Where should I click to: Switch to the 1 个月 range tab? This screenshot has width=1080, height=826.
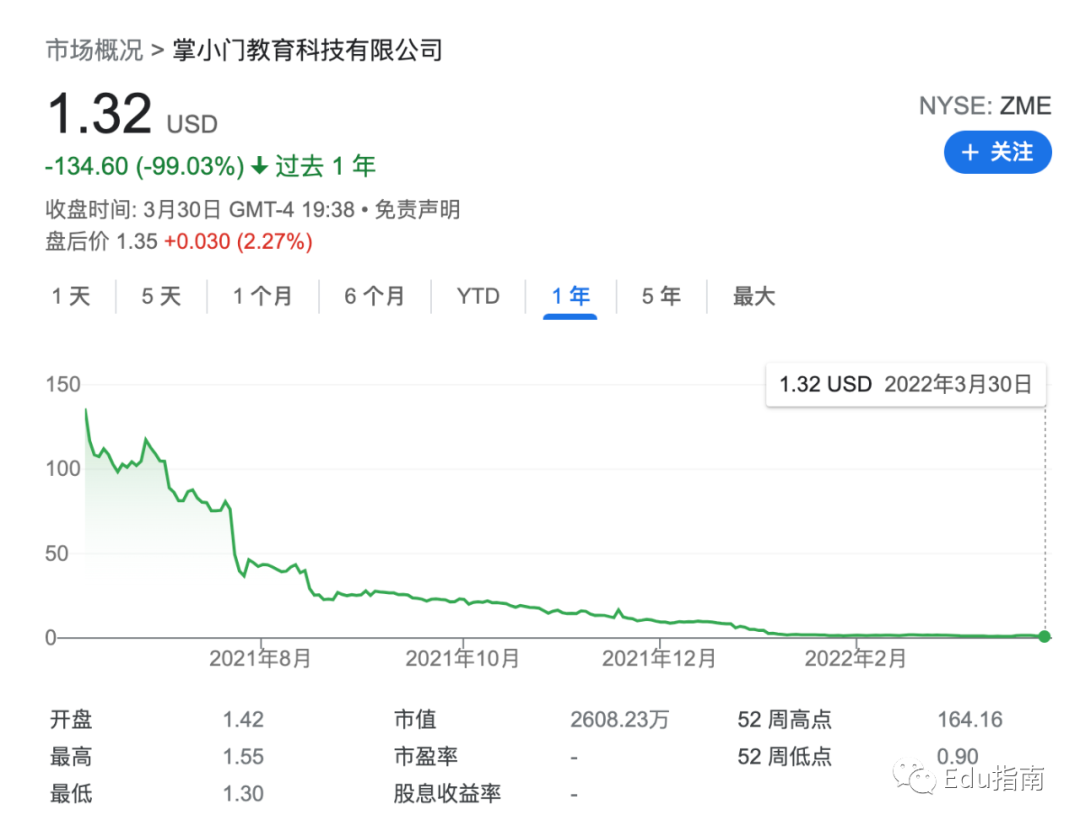[262, 296]
